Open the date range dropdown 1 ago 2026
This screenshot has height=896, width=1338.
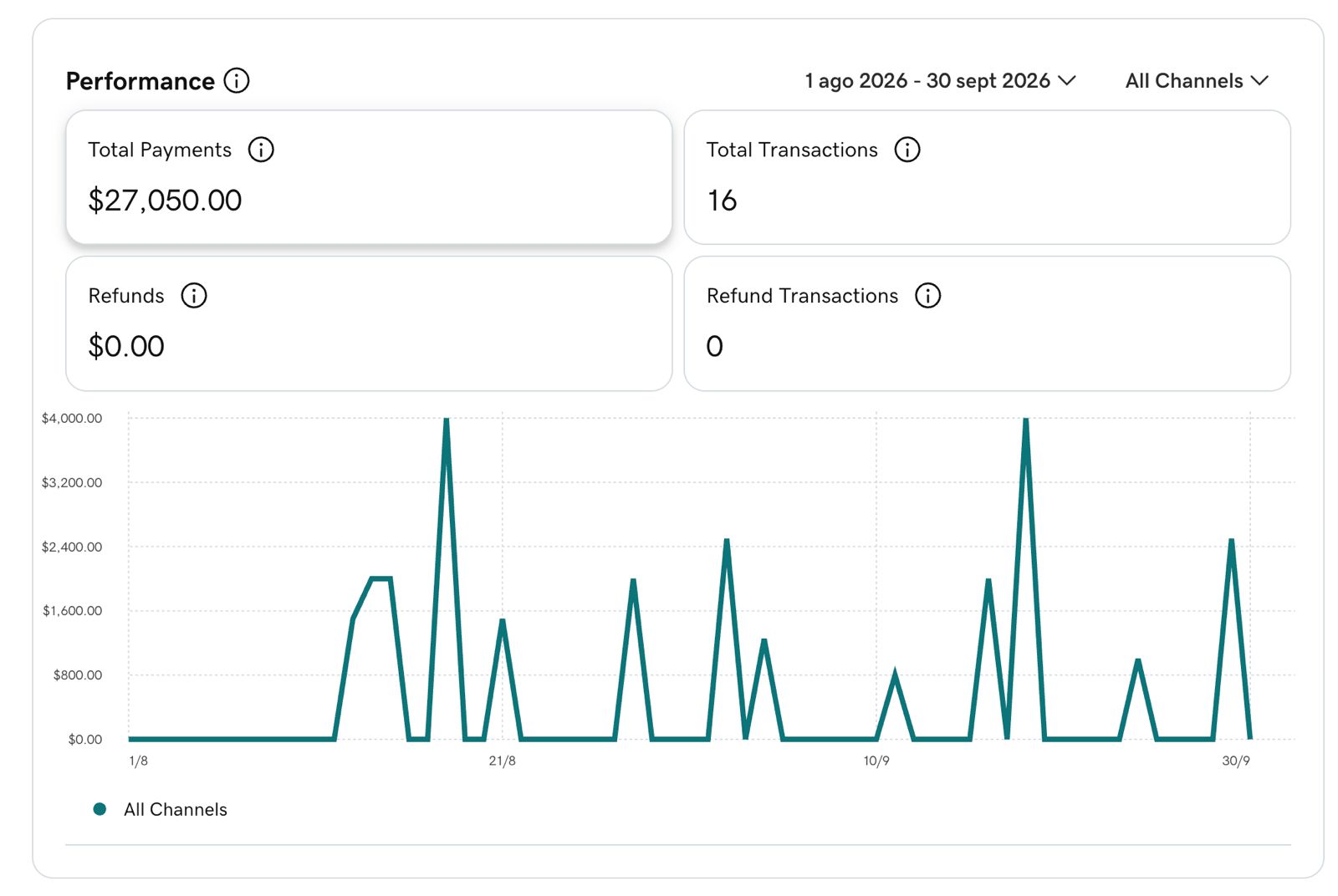pos(940,81)
